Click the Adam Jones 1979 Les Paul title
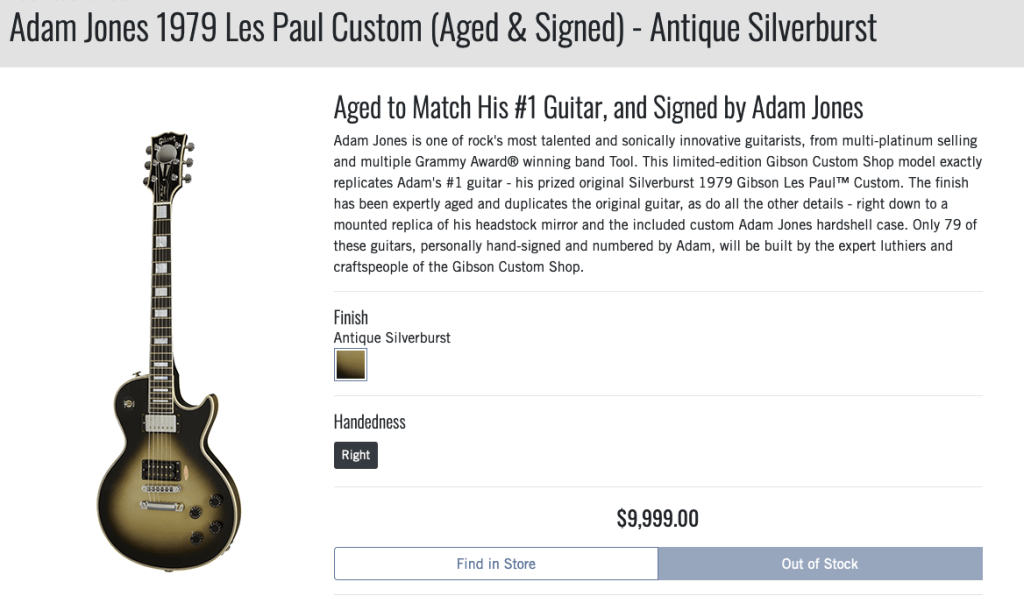The image size is (1024, 596). click(443, 28)
